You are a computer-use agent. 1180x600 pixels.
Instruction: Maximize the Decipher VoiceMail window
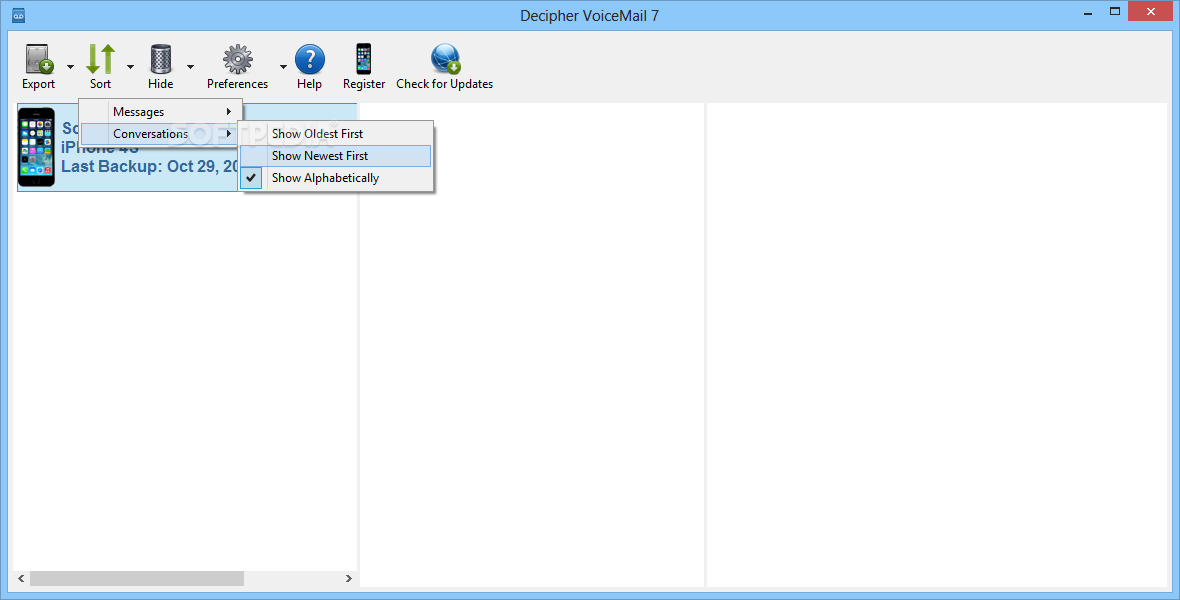pyautogui.click(x=1115, y=12)
